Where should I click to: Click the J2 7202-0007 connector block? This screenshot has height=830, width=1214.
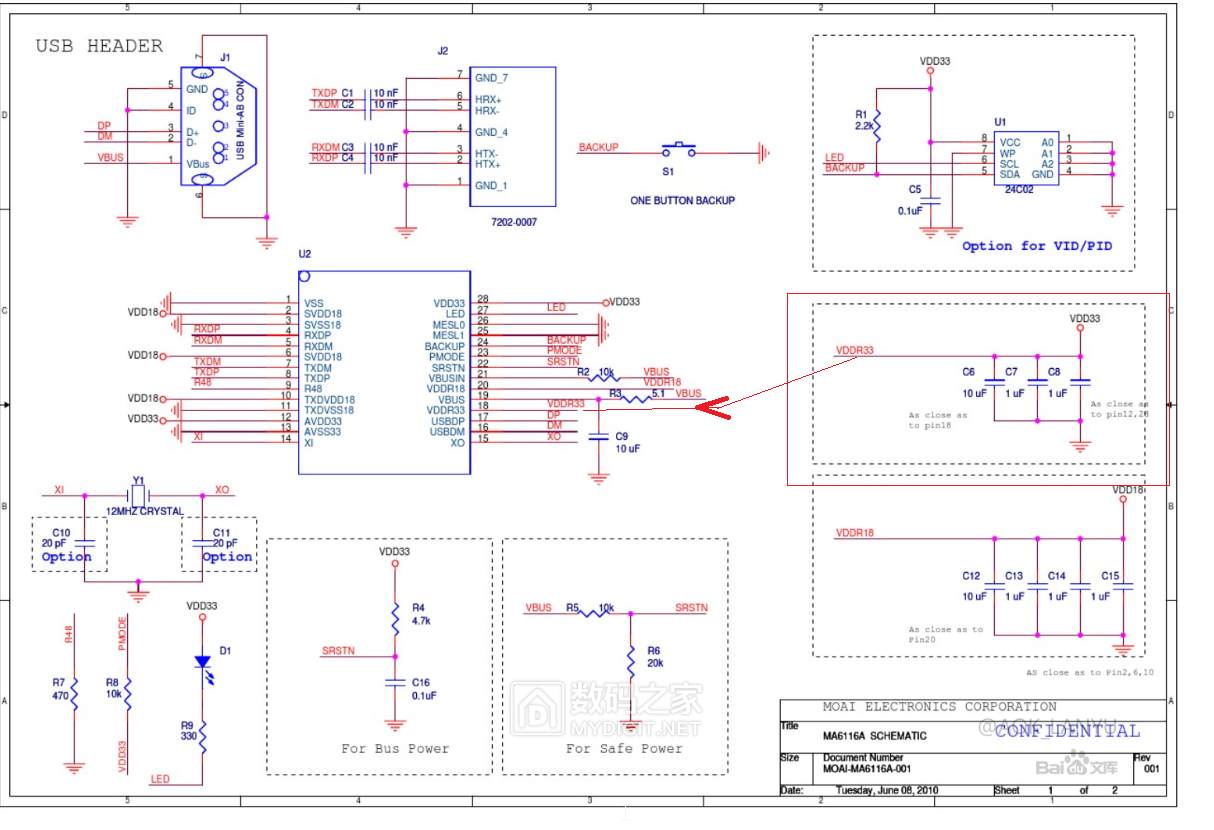512,136
